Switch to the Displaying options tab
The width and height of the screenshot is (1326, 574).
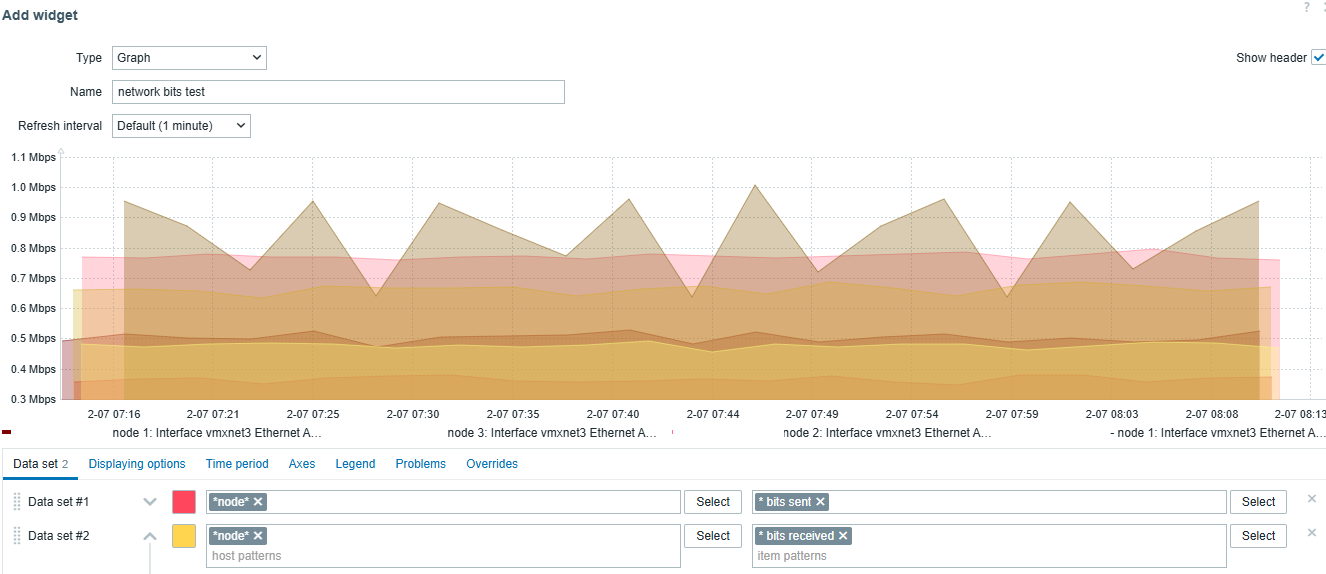click(x=137, y=464)
